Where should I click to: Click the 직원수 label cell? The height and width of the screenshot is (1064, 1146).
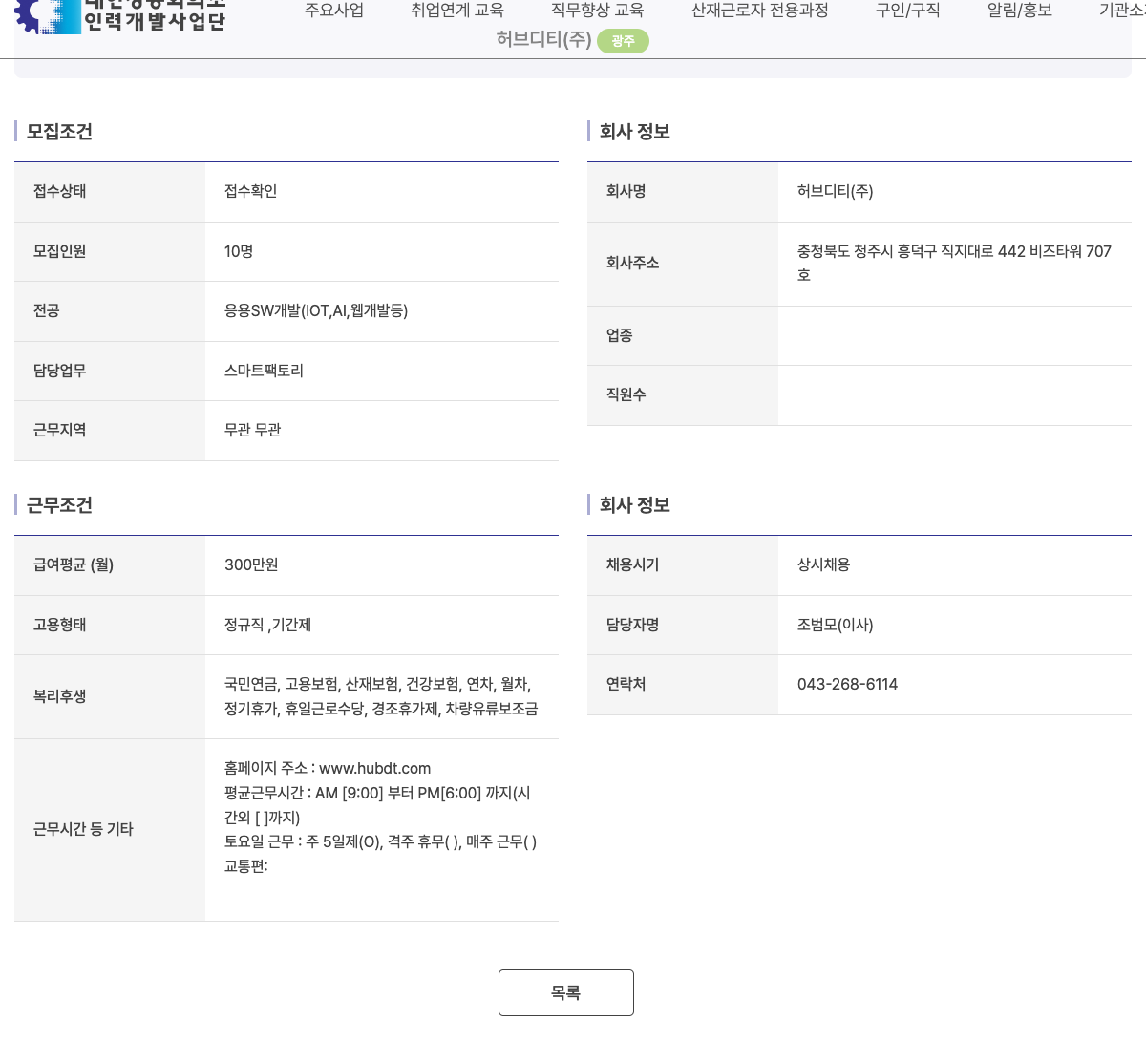pyautogui.click(x=683, y=395)
